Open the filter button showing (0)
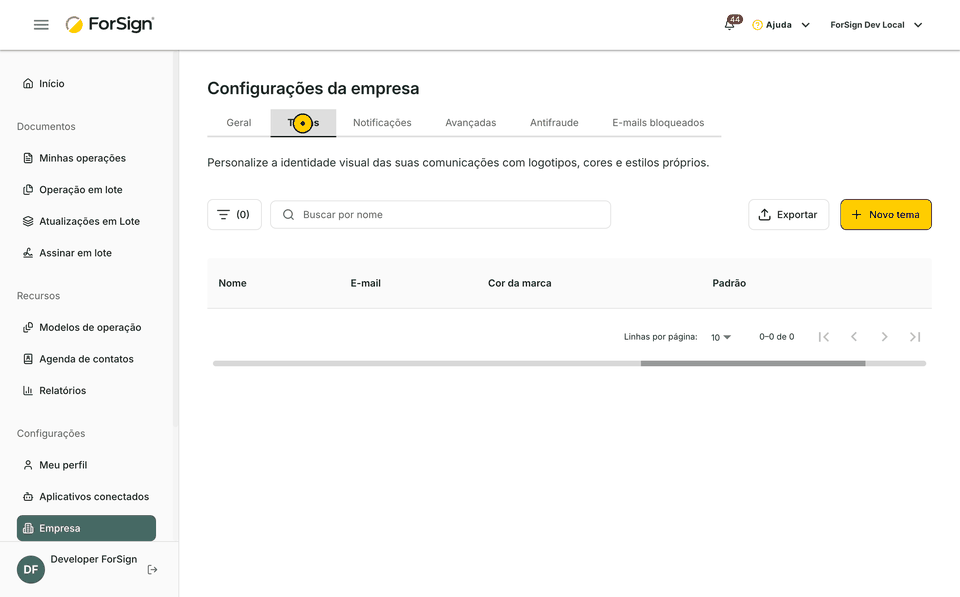 pos(234,215)
